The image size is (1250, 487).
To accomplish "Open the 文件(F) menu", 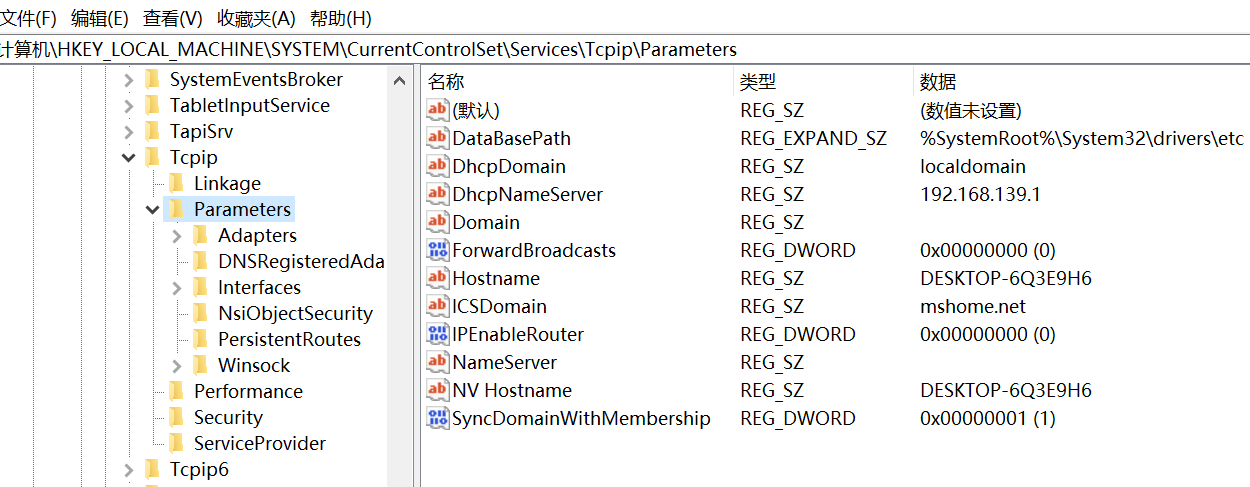I will 29,18.
